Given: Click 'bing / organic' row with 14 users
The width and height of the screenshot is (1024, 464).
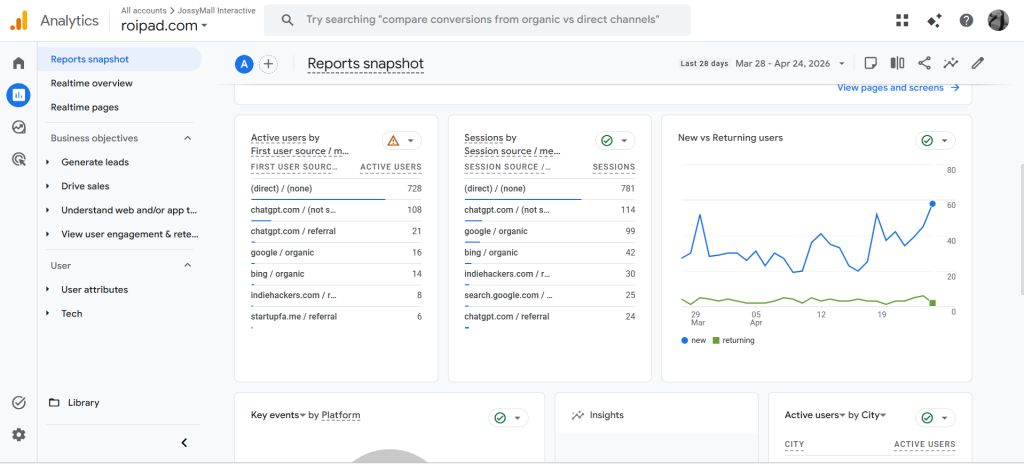Looking at the screenshot, I should [x=336, y=274].
